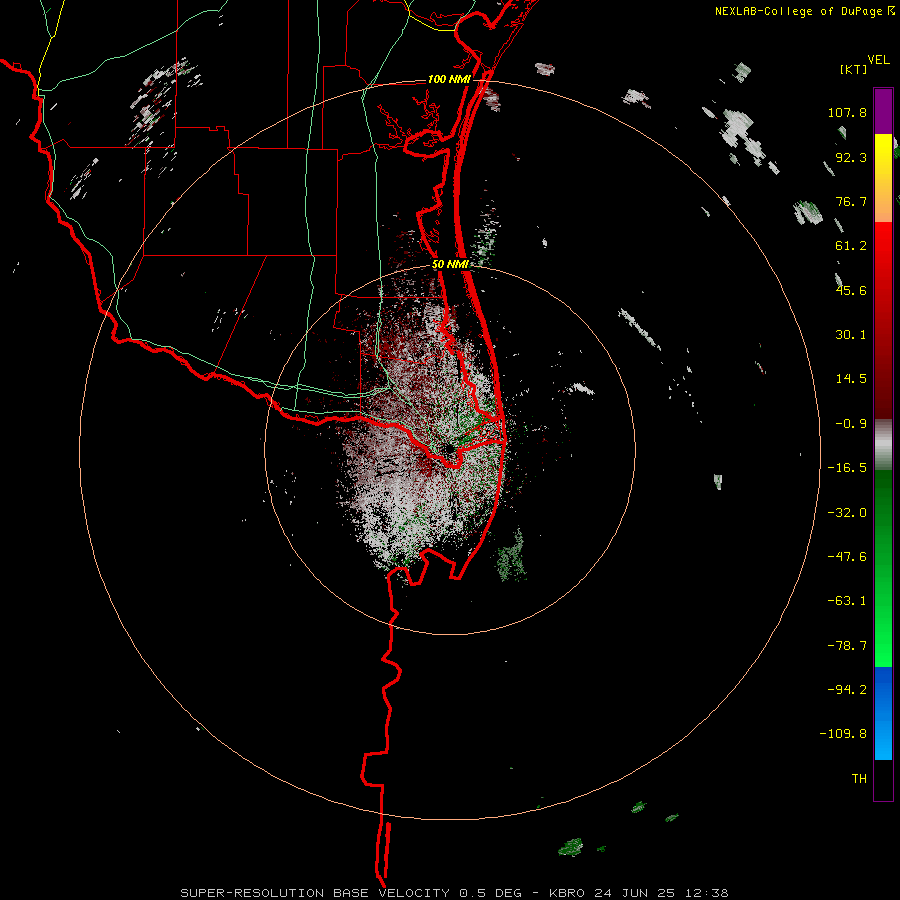Click the 45.6 velocity scale value
900x900 pixels.
pyautogui.click(x=851, y=290)
